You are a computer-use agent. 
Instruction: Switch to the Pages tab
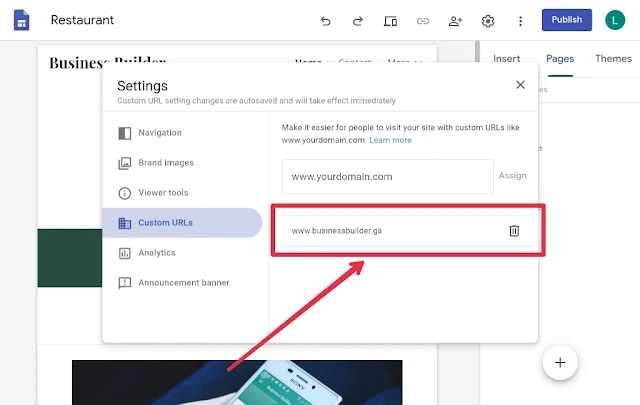(560, 59)
